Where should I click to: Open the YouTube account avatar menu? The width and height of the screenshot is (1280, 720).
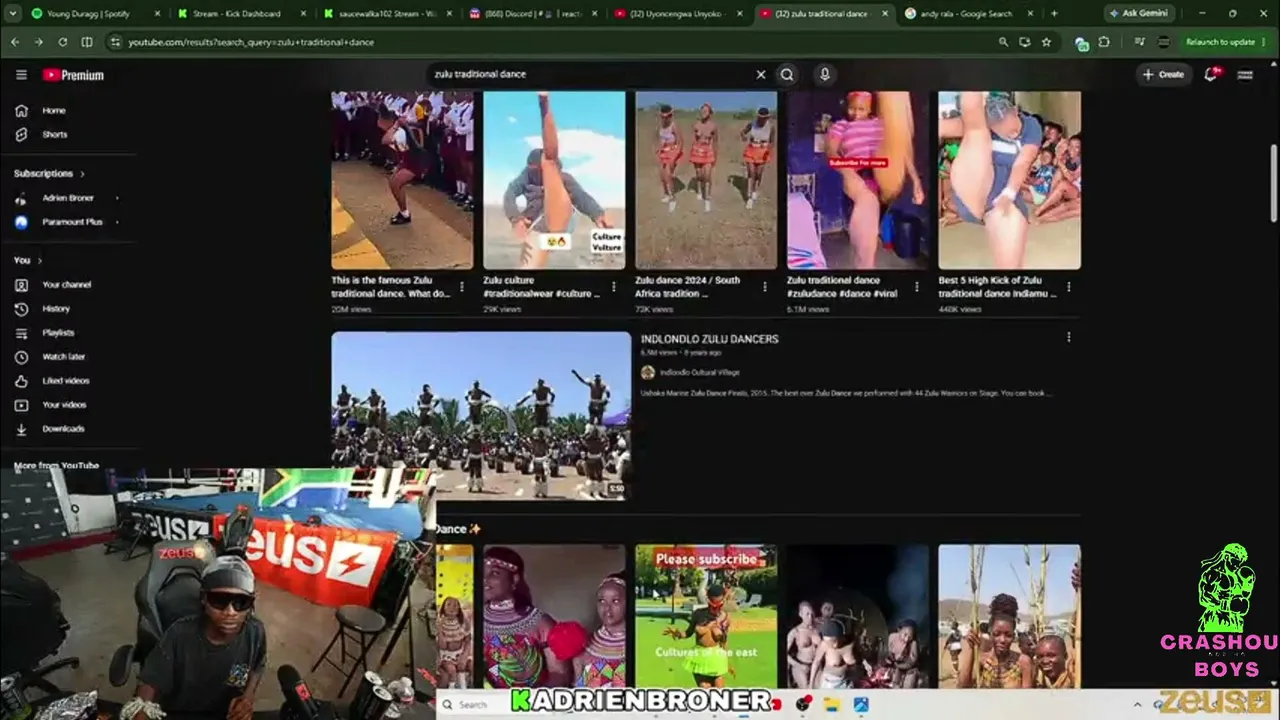click(1245, 74)
